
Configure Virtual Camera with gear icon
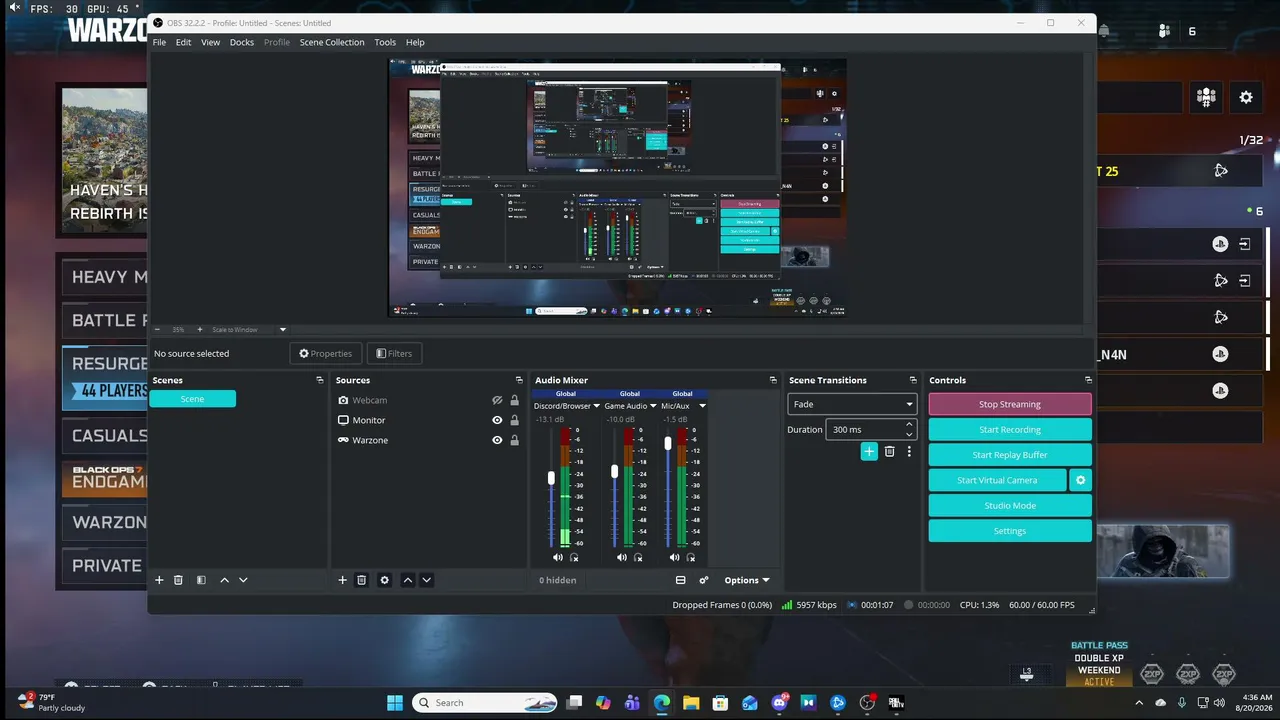(x=1080, y=480)
